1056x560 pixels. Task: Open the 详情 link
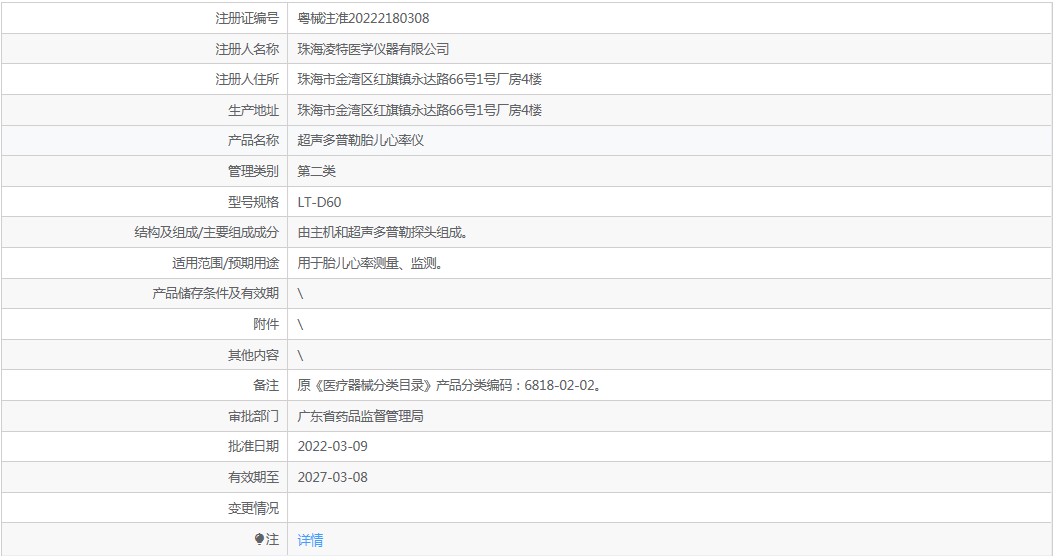click(310, 540)
